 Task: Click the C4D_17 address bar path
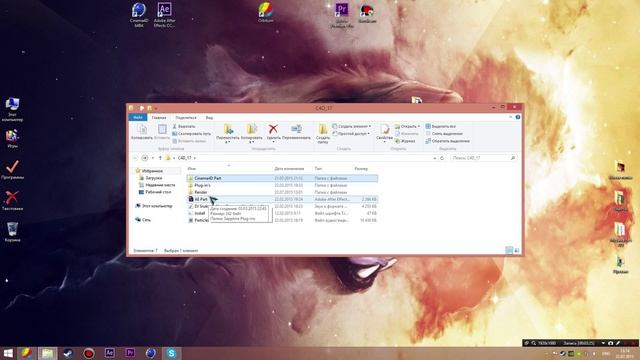point(185,158)
